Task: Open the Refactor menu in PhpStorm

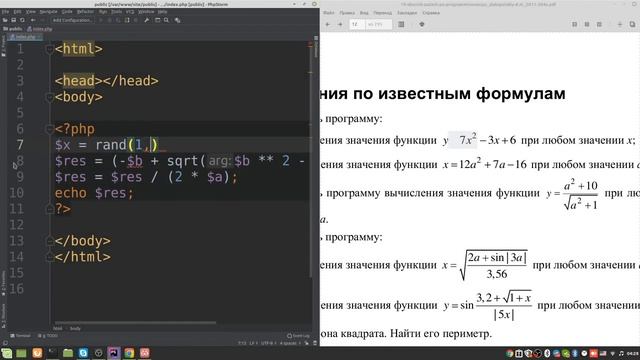Action: (85, 12)
